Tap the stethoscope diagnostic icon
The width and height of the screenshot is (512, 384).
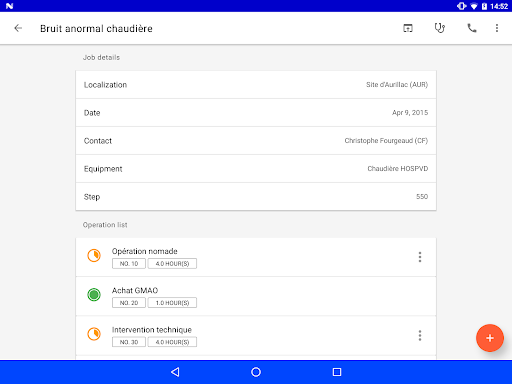coord(440,28)
